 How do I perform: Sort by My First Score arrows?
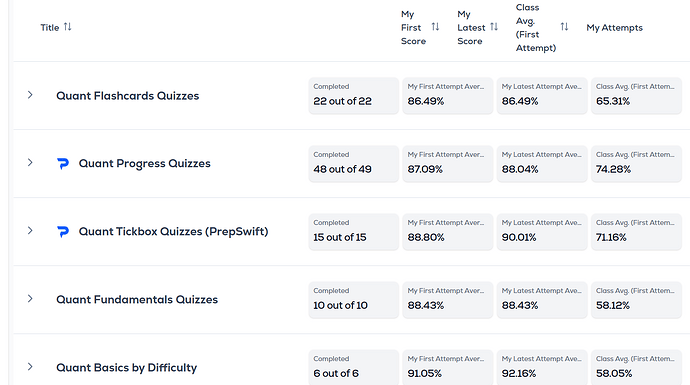[435, 27]
